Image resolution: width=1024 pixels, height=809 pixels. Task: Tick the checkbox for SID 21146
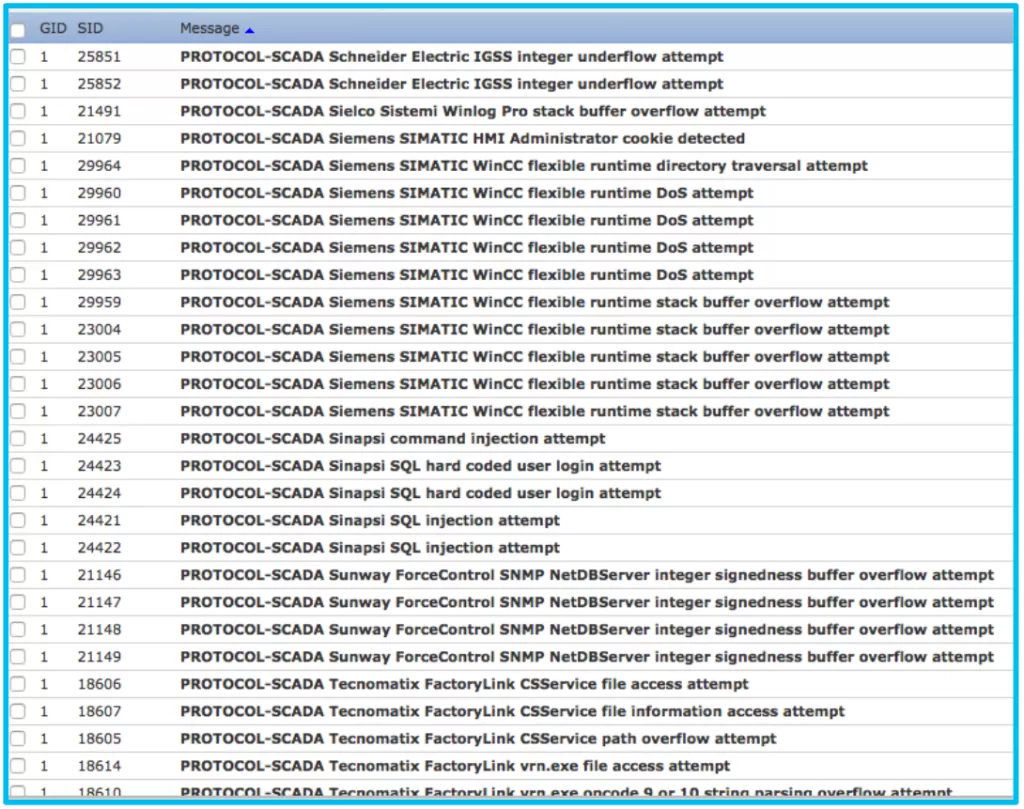click(18, 575)
